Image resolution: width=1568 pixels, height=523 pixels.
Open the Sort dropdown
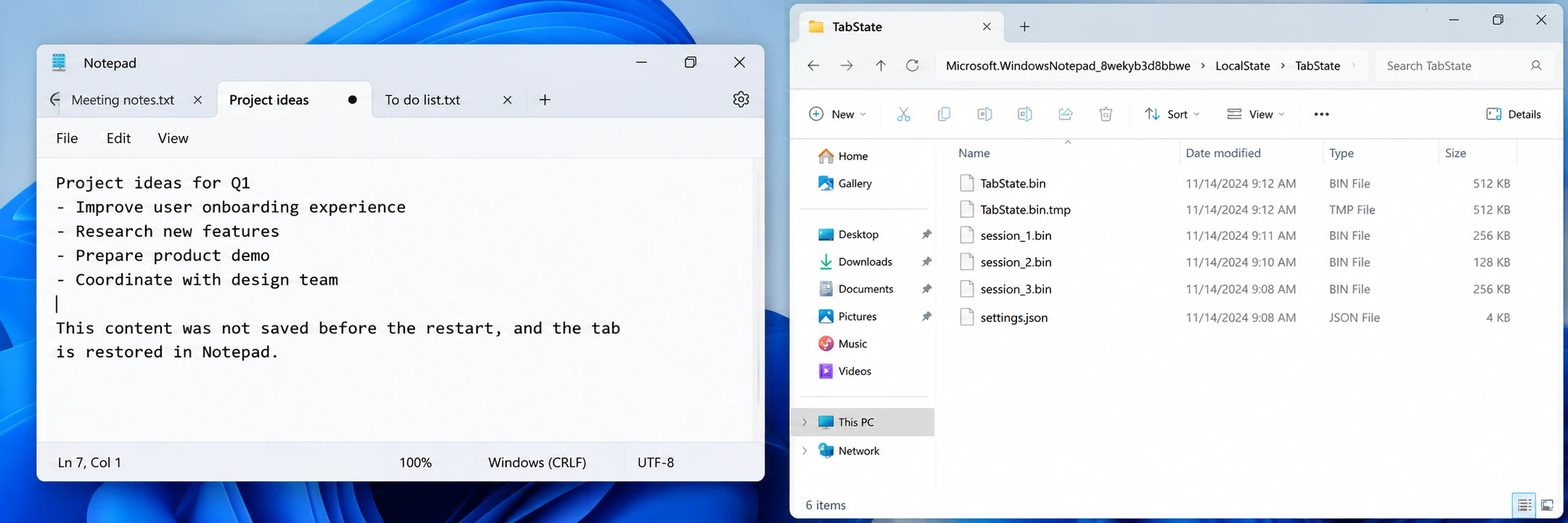(1172, 114)
